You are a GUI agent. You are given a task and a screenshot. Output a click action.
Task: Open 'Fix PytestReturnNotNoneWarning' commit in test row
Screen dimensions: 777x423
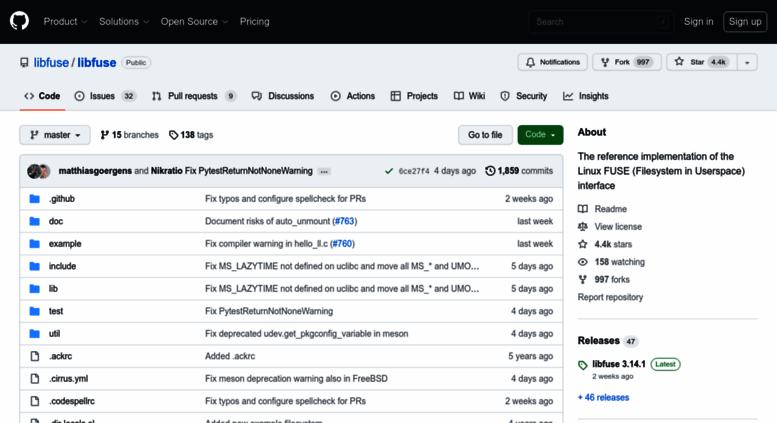pyautogui.click(x=269, y=311)
